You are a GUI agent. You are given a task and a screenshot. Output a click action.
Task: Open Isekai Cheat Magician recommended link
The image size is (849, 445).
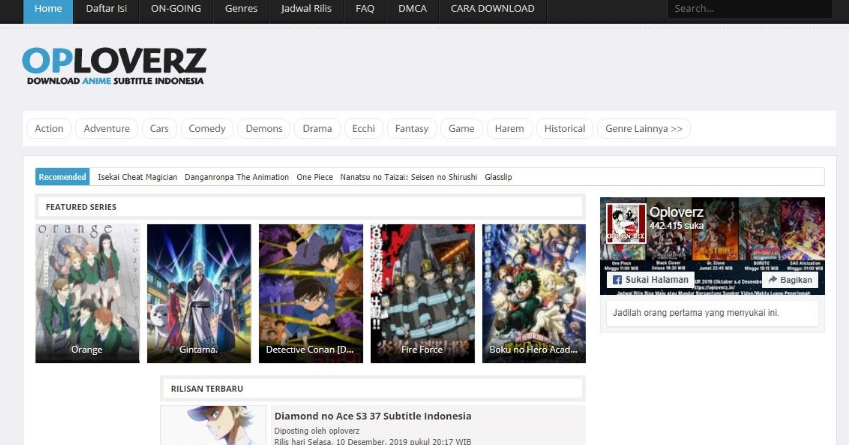click(x=137, y=177)
